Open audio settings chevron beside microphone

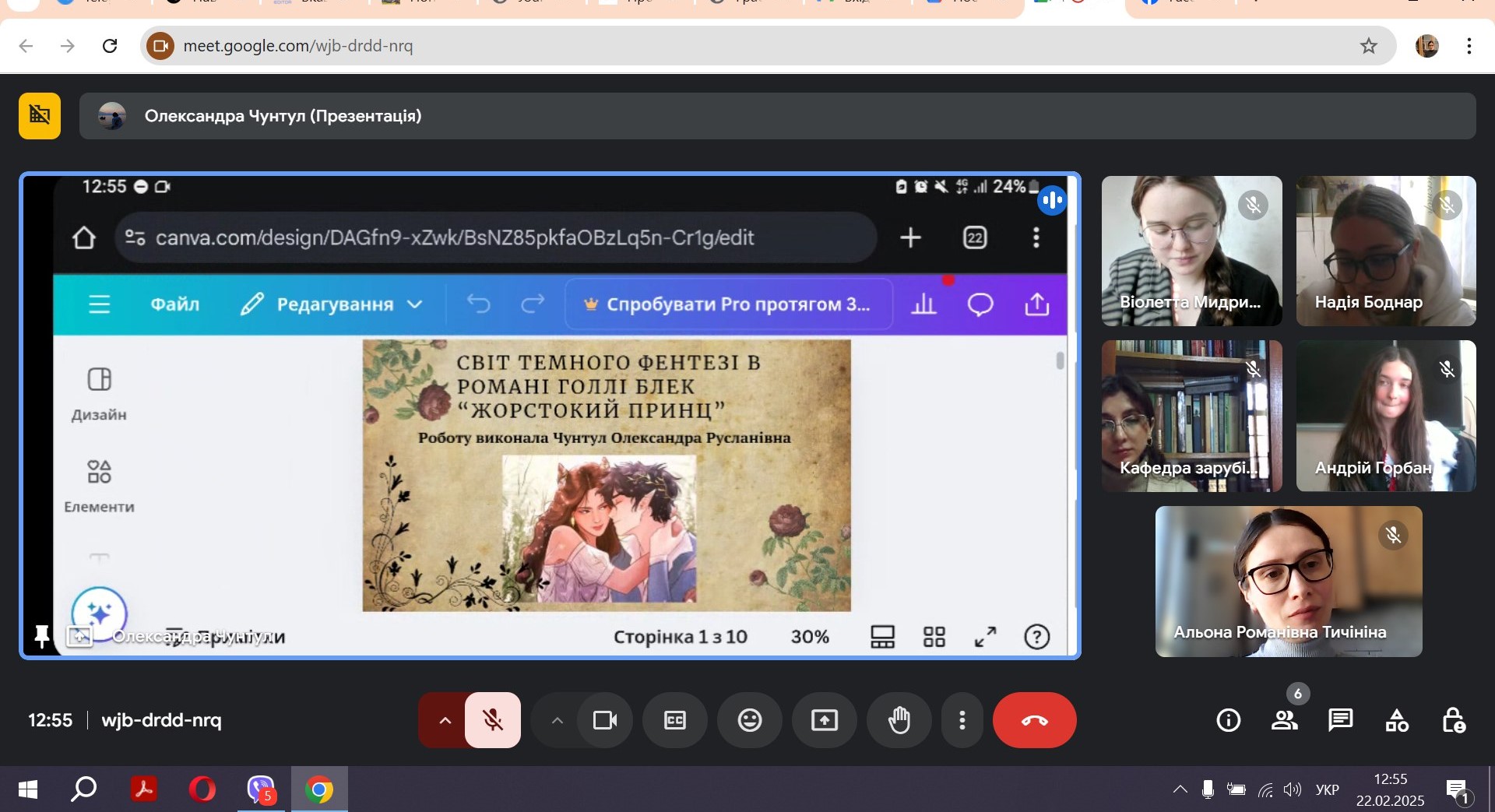pos(445,720)
